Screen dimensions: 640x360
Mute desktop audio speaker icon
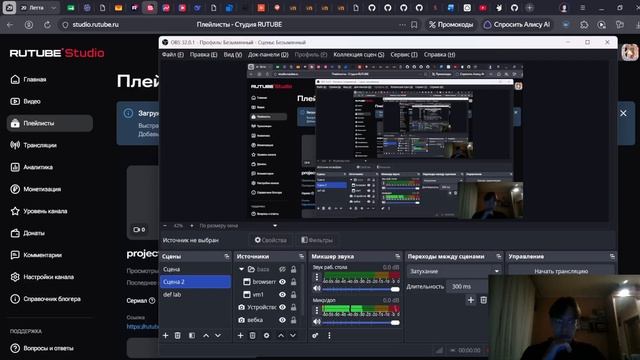pos(317,289)
